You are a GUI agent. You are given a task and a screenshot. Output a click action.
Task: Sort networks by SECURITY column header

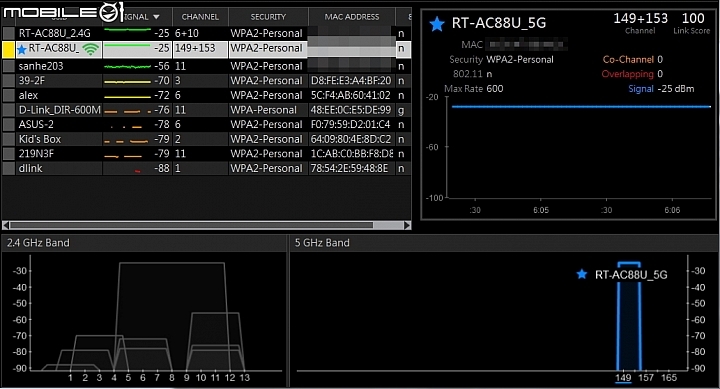coord(268,17)
